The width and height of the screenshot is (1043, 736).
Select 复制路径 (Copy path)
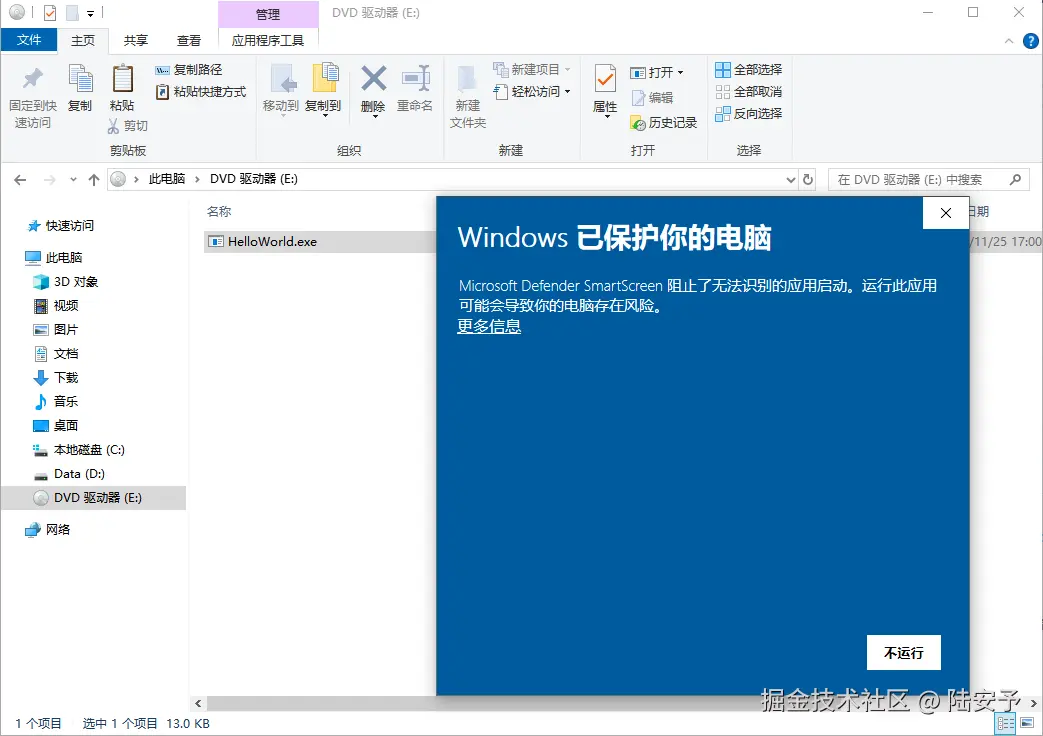pos(189,70)
